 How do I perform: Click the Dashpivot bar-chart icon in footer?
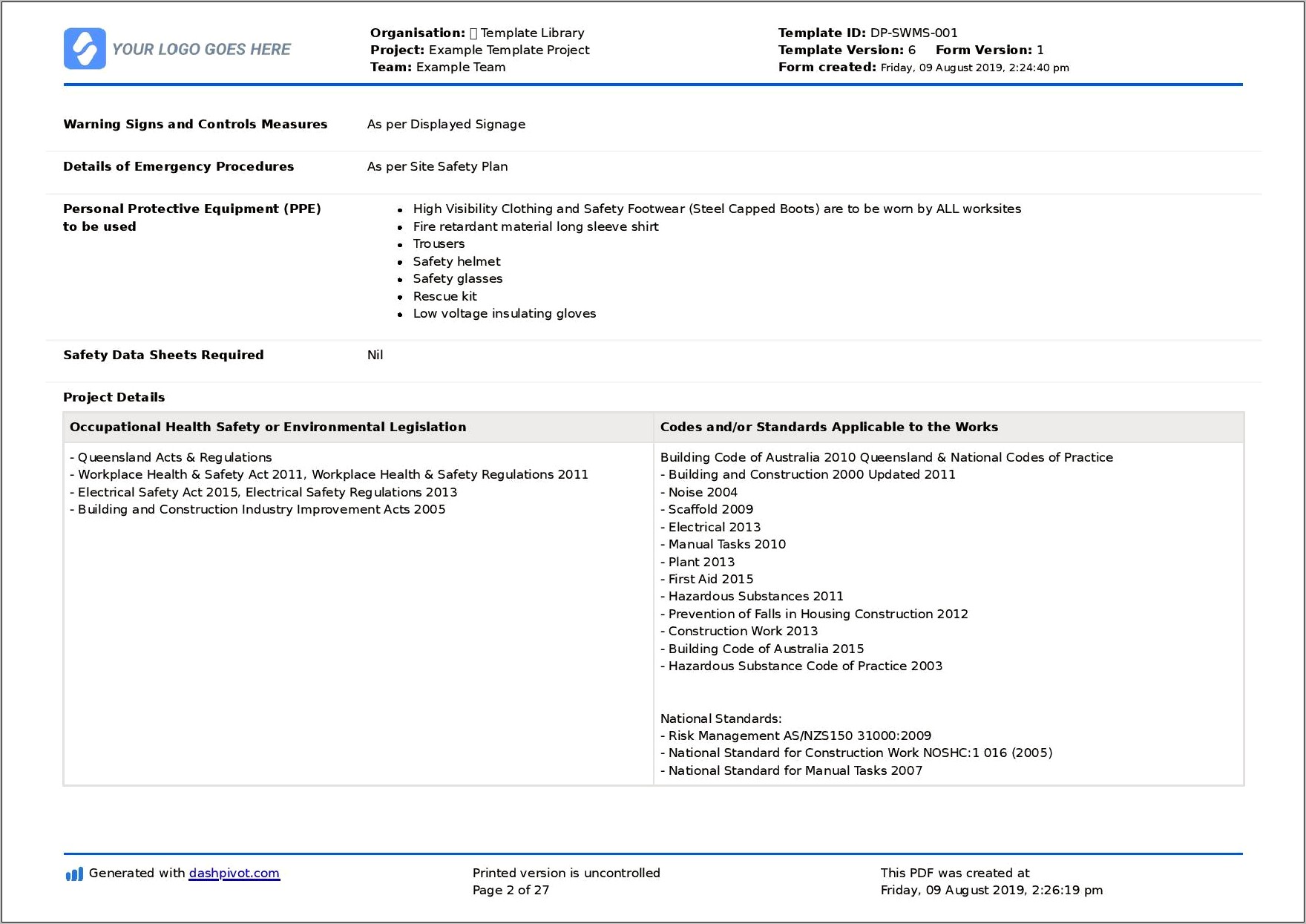pyautogui.click(x=74, y=874)
